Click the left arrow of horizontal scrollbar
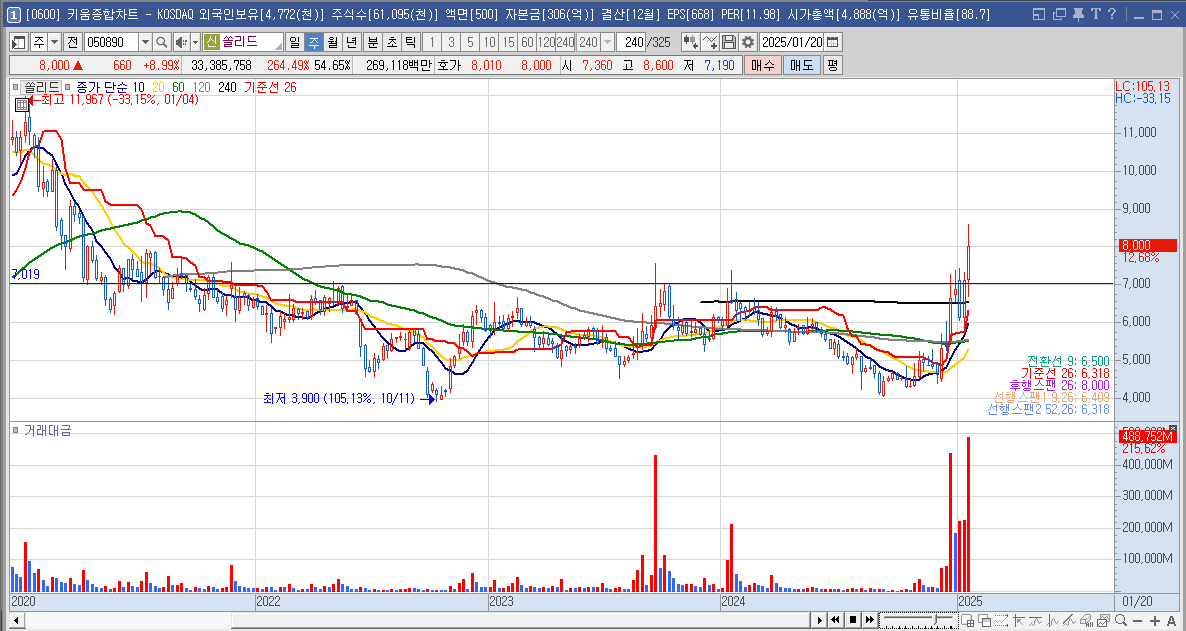The image size is (1186, 631). coord(17,620)
